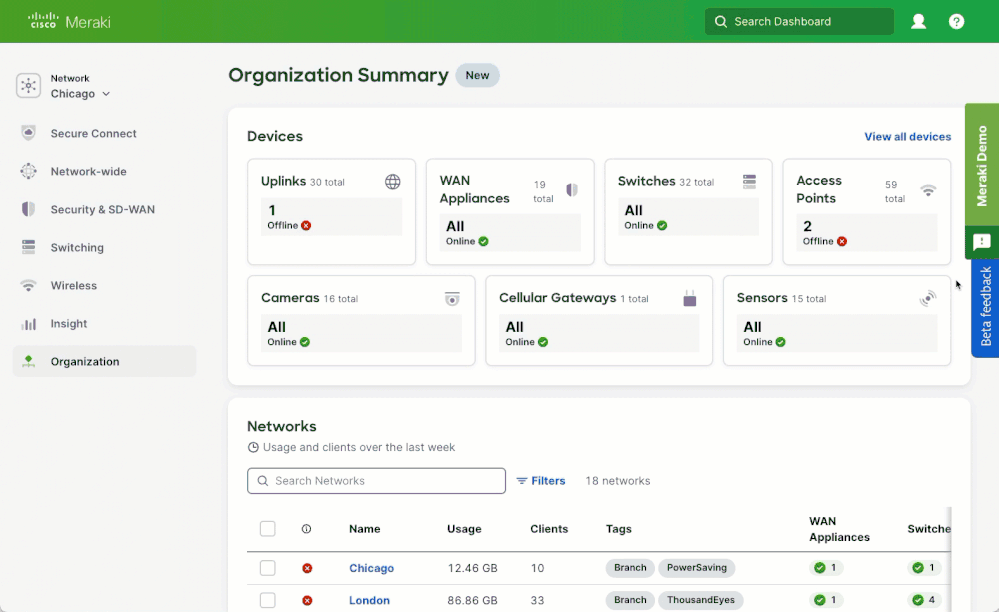This screenshot has width=999, height=612.
Task: Open Security & SD-WAN menu
Action: pos(102,210)
